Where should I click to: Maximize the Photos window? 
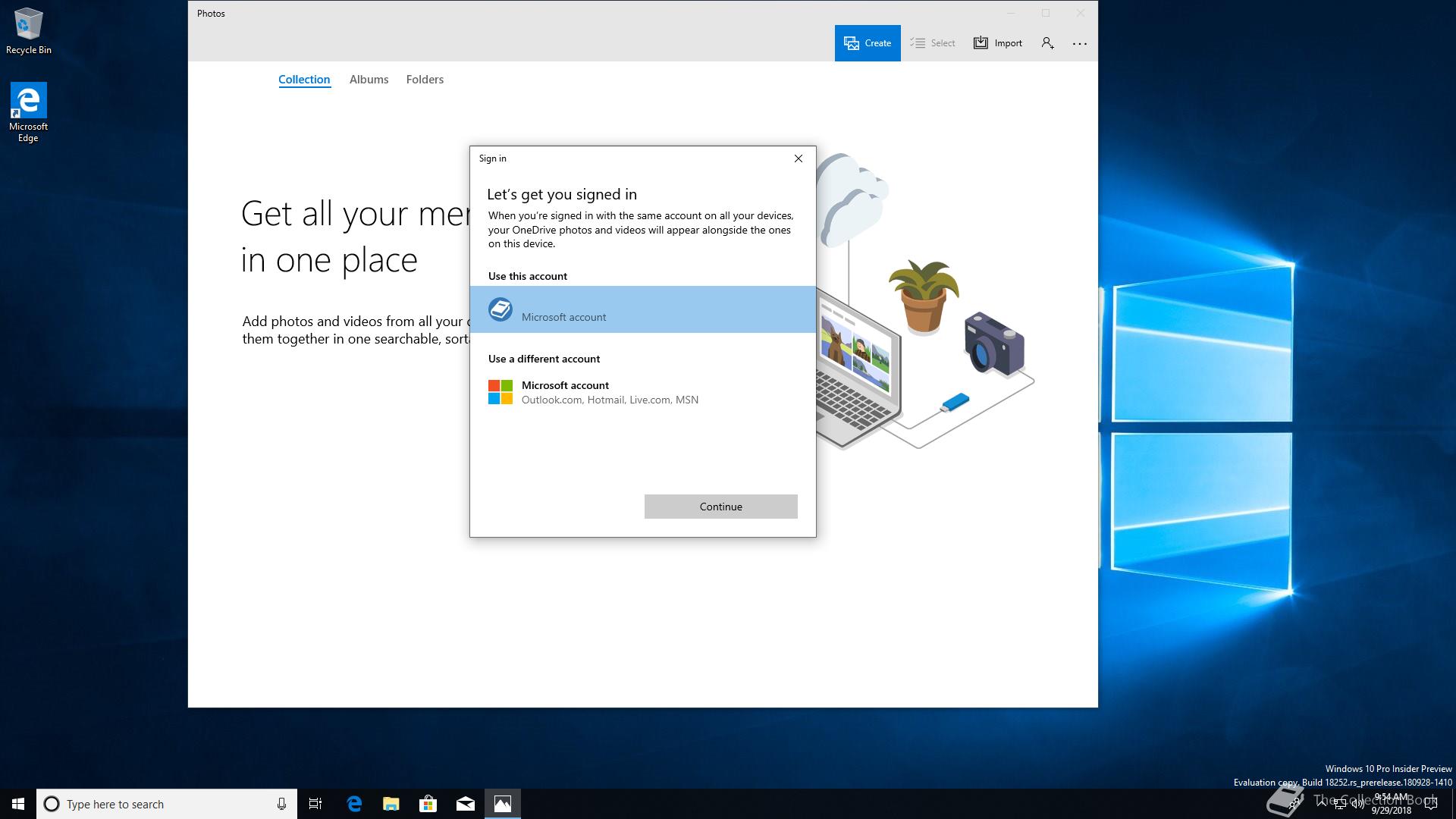point(1046,13)
